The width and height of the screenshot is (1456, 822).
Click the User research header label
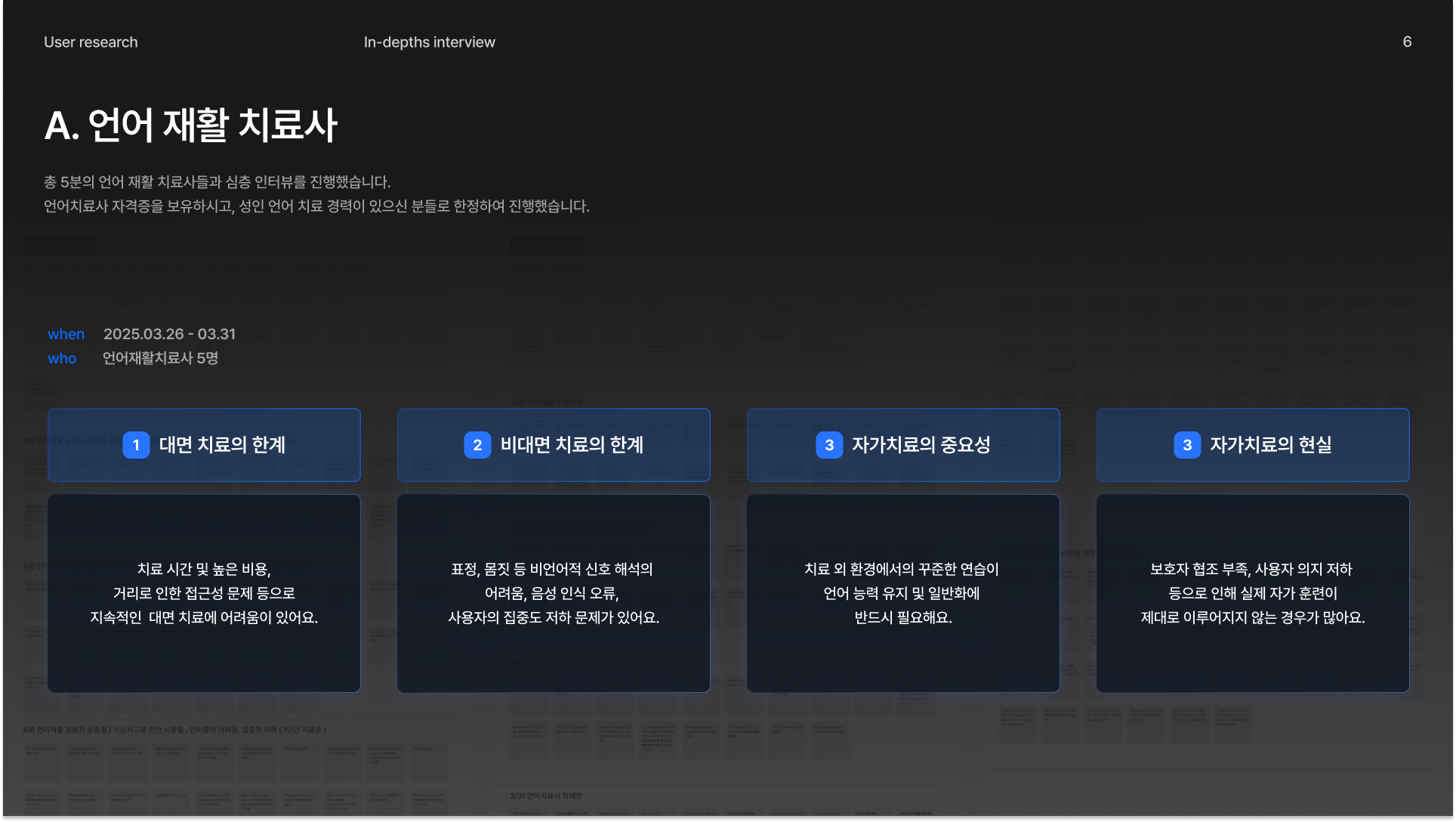[91, 42]
